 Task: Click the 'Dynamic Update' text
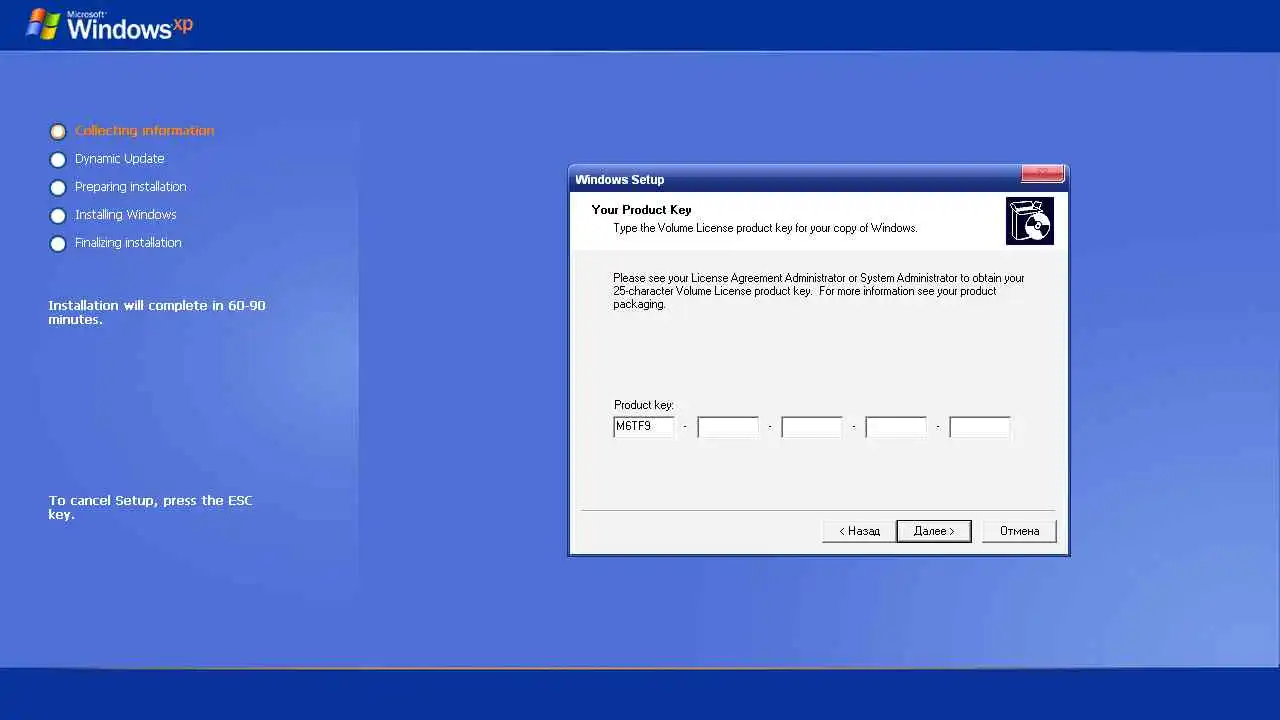[119, 158]
